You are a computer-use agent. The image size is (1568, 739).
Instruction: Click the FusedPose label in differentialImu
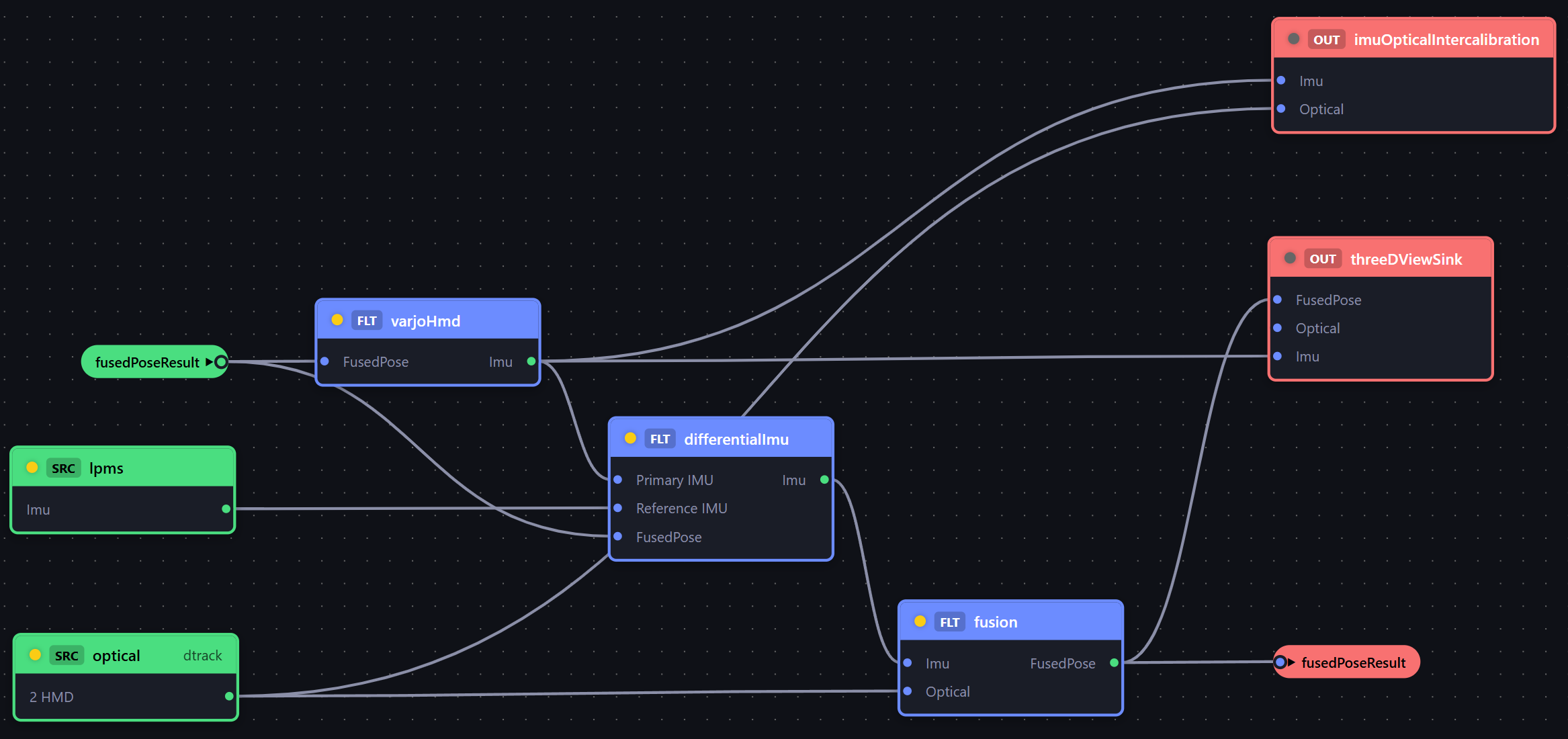point(669,537)
